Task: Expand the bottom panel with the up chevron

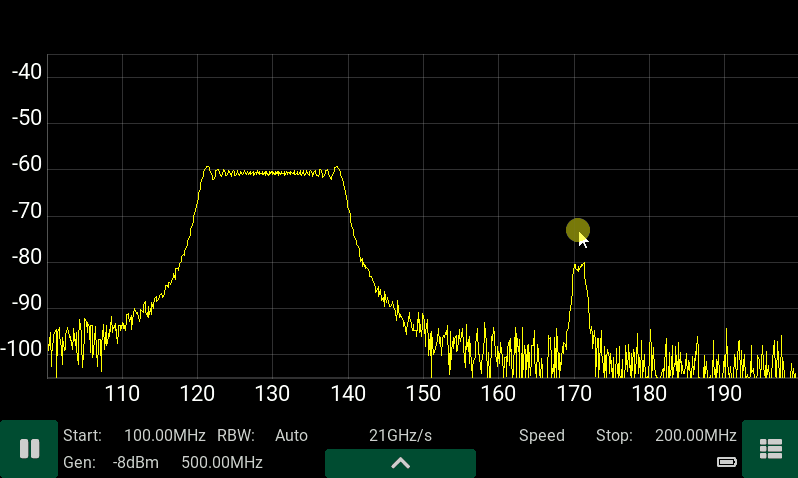Action: (x=400, y=463)
